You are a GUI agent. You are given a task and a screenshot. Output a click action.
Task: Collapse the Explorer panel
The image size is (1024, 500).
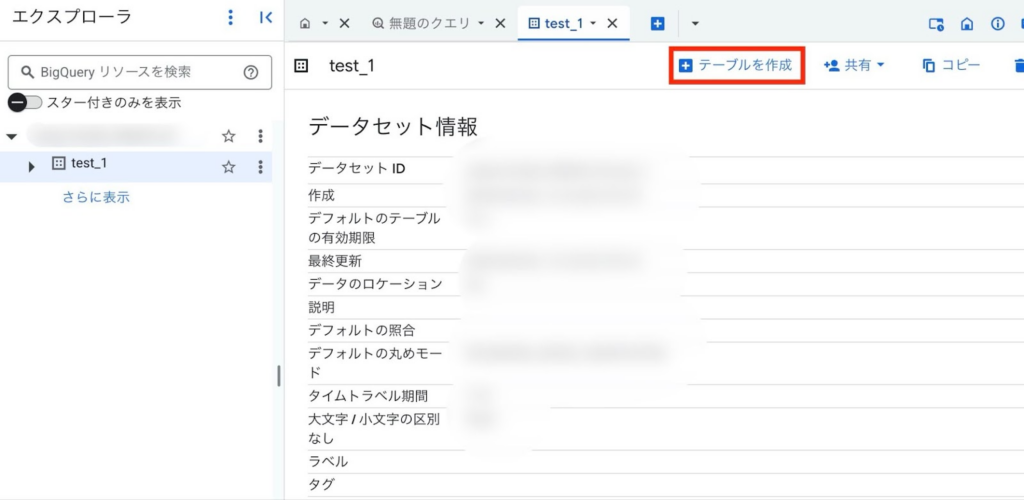(x=265, y=17)
